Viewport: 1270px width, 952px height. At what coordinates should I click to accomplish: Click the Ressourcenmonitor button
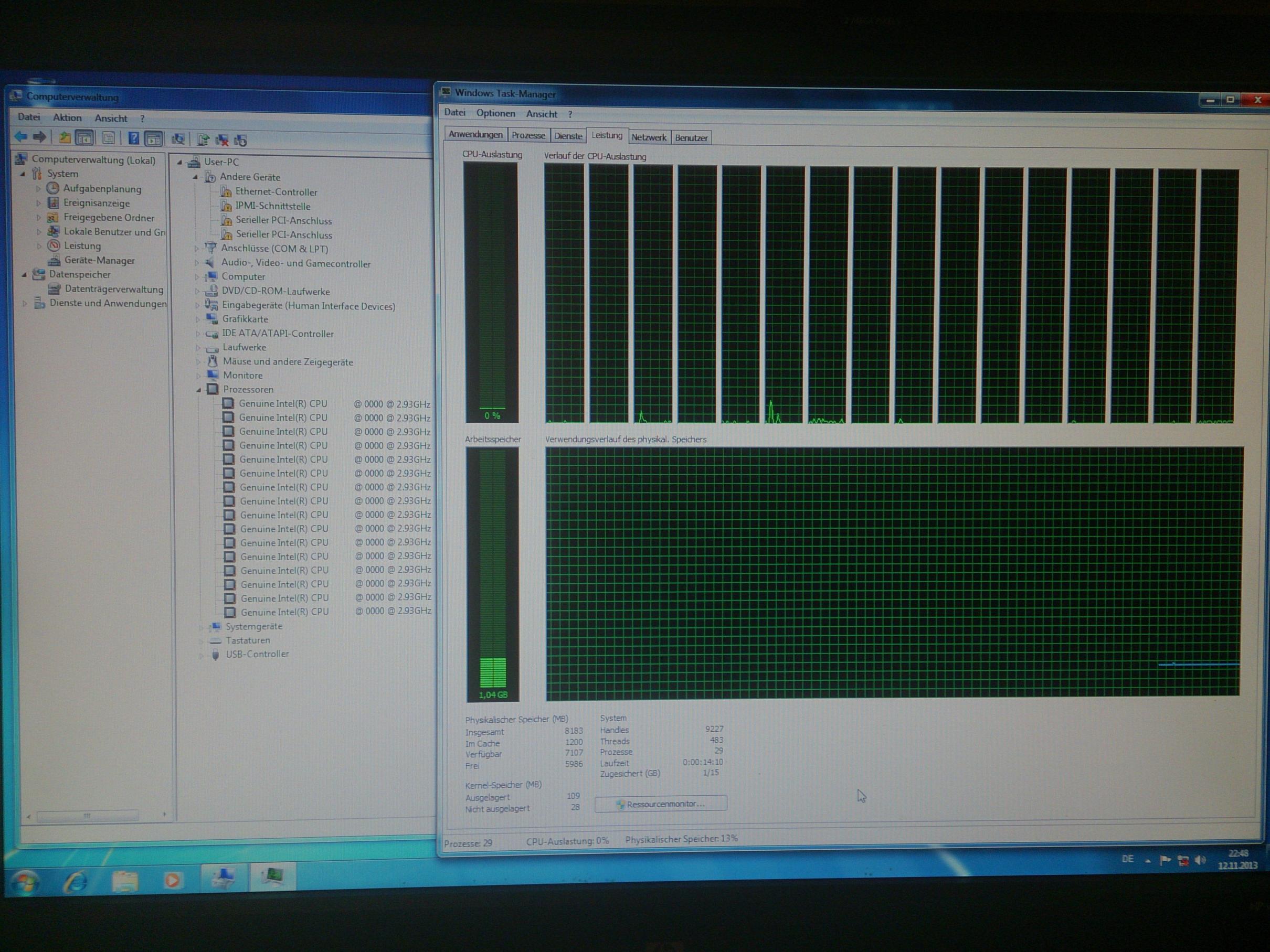tap(660, 804)
